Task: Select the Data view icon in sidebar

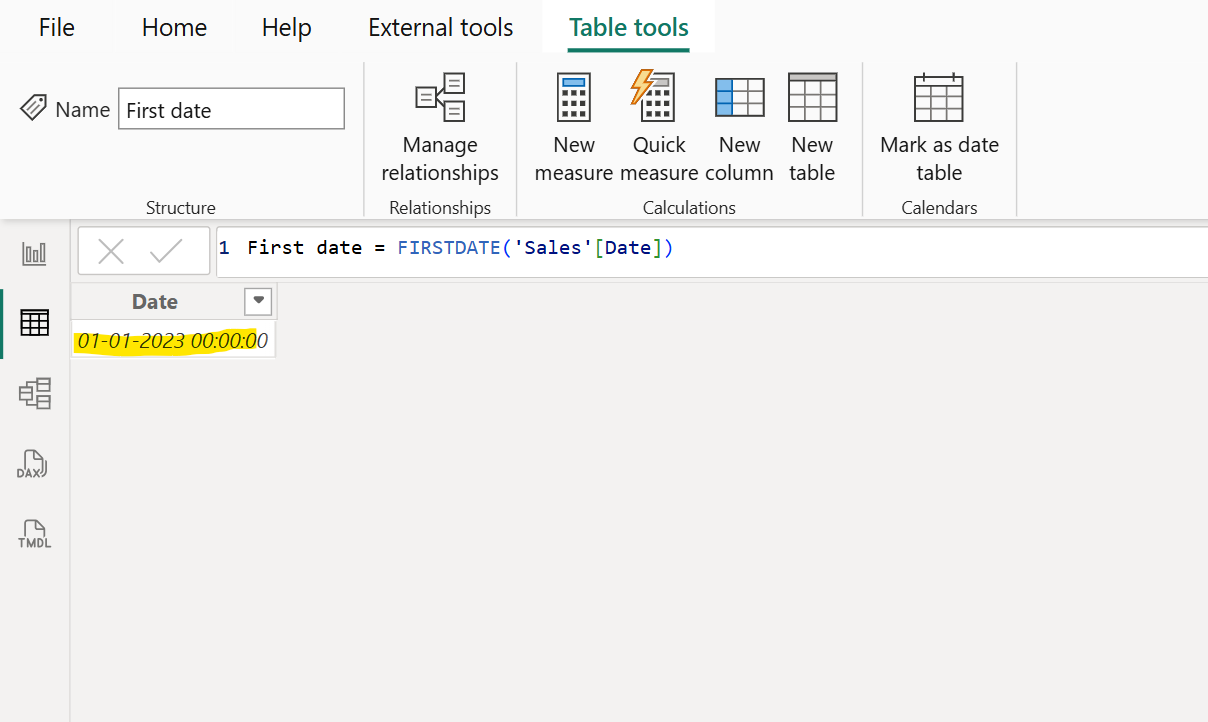Action: 34,322
